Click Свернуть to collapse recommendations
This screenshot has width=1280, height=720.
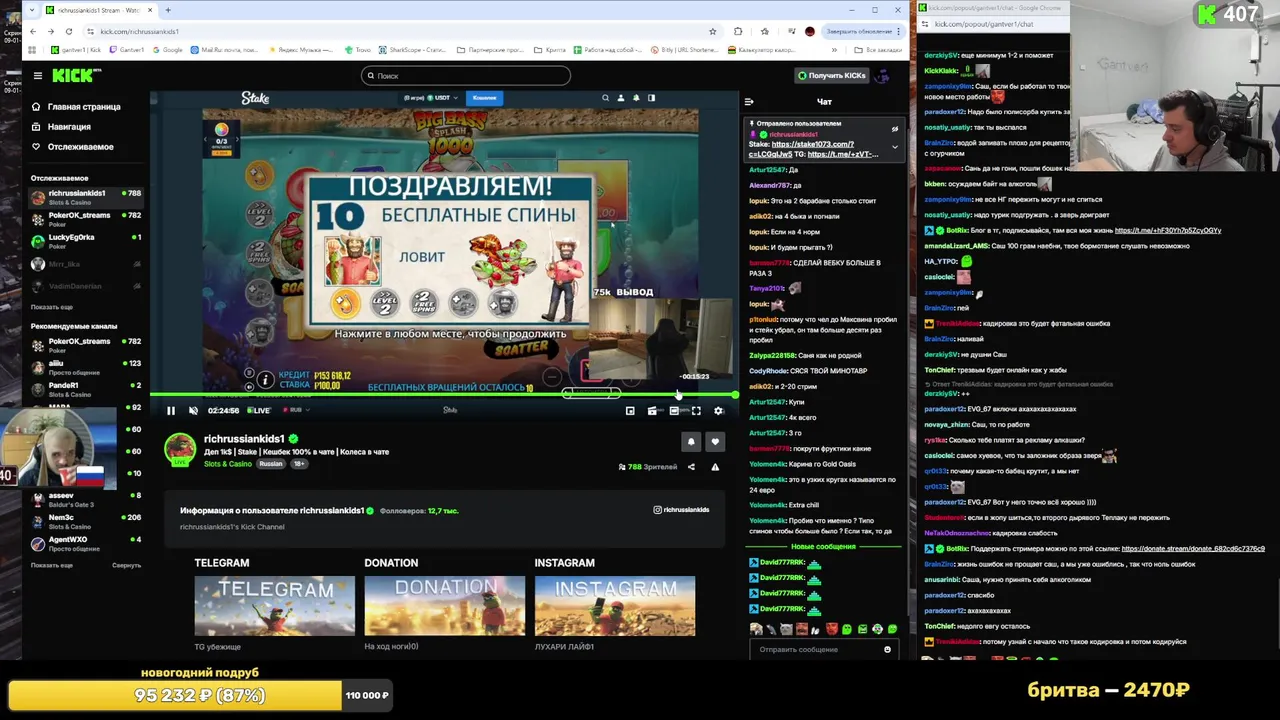coord(126,565)
